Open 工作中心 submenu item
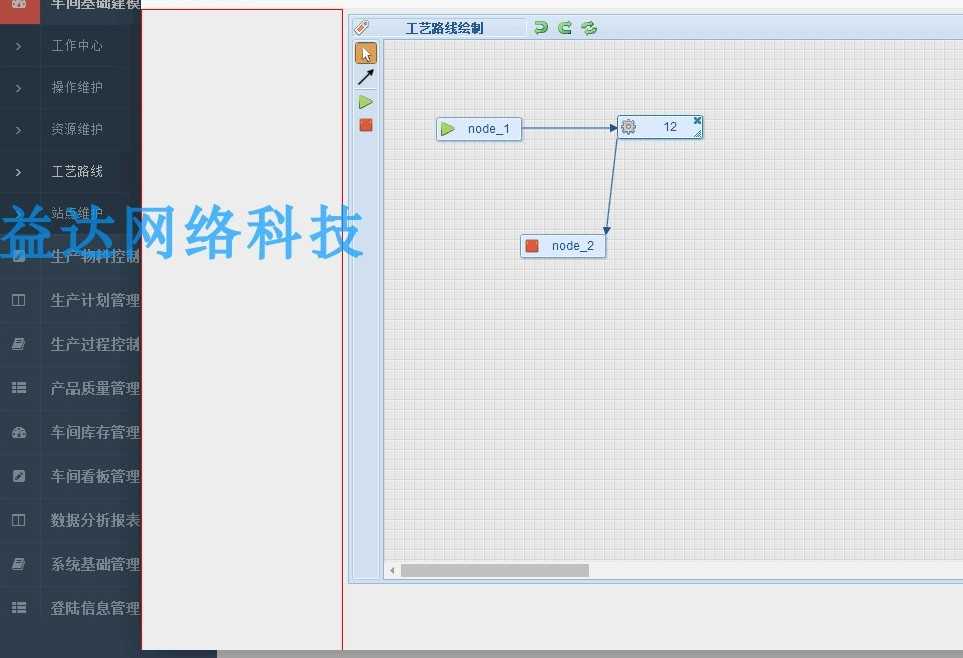Image resolution: width=963 pixels, height=658 pixels. [77, 46]
